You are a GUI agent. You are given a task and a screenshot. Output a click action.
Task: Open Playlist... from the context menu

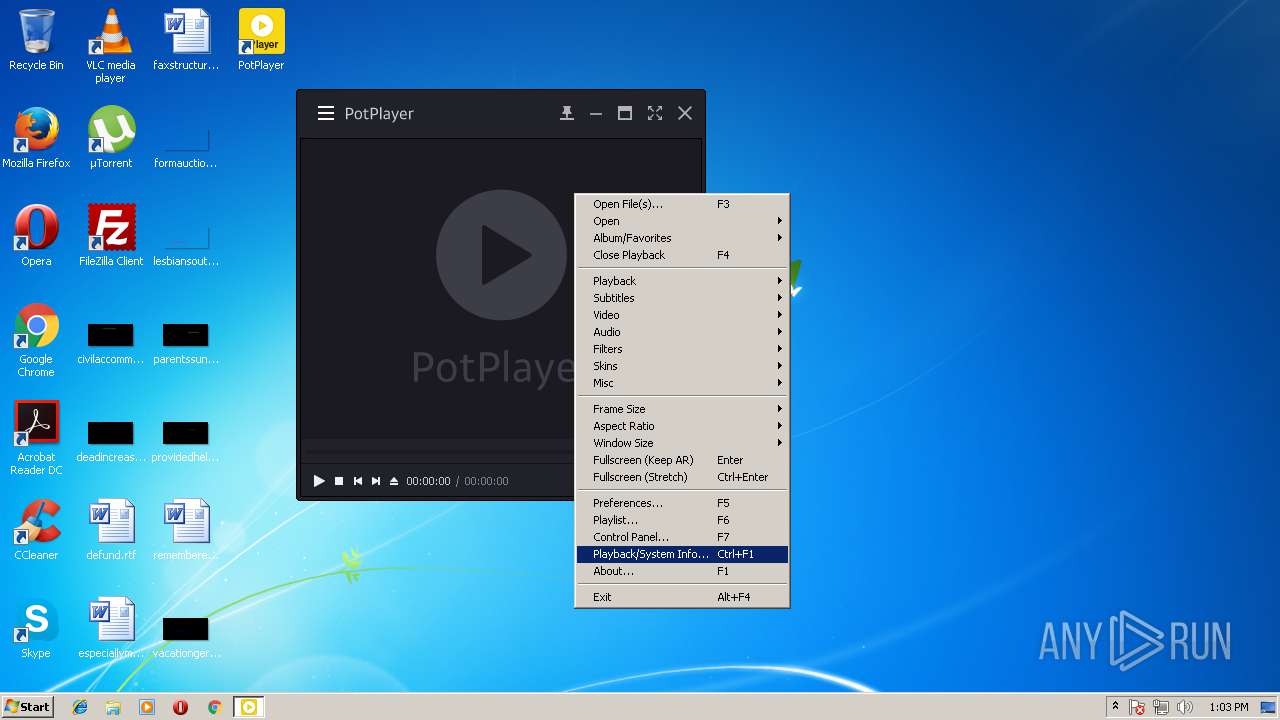tap(683, 520)
